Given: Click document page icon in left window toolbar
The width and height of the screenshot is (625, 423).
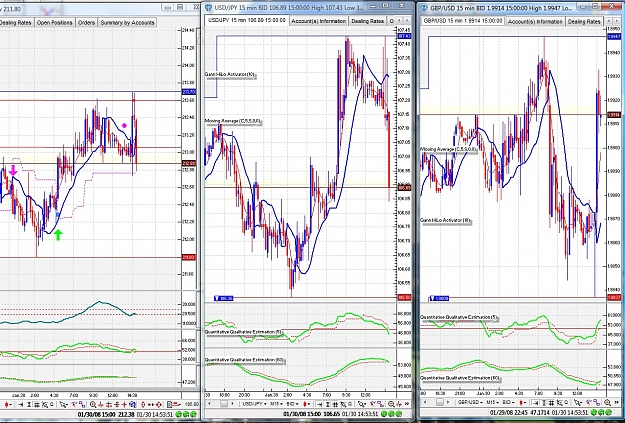Looking at the screenshot, I should tap(169, 405).
